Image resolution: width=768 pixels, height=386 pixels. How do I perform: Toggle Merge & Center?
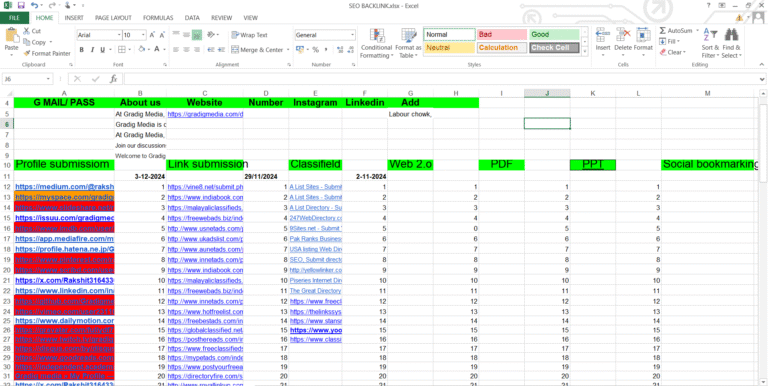coord(257,49)
